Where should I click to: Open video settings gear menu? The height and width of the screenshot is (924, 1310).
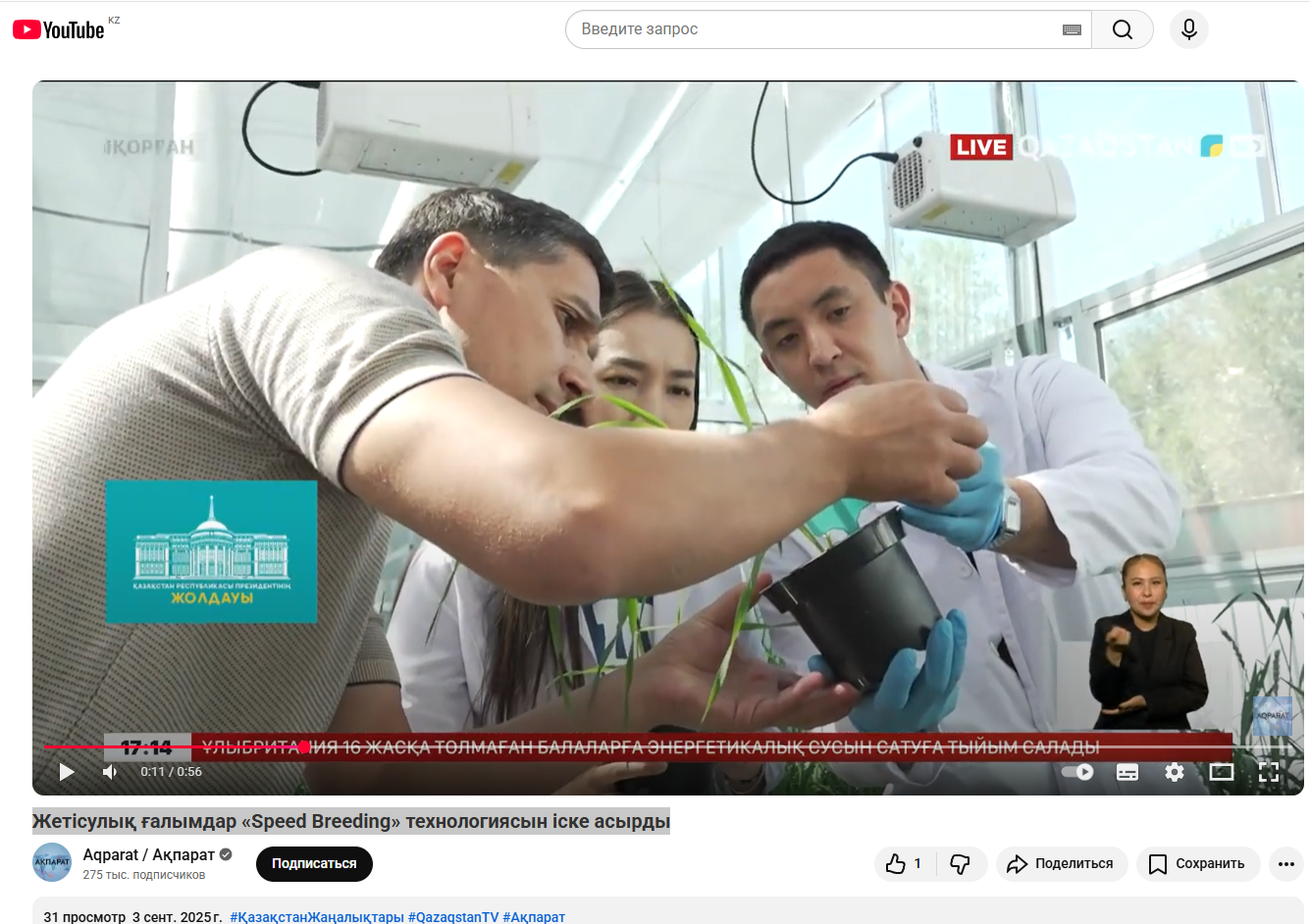(x=1175, y=772)
